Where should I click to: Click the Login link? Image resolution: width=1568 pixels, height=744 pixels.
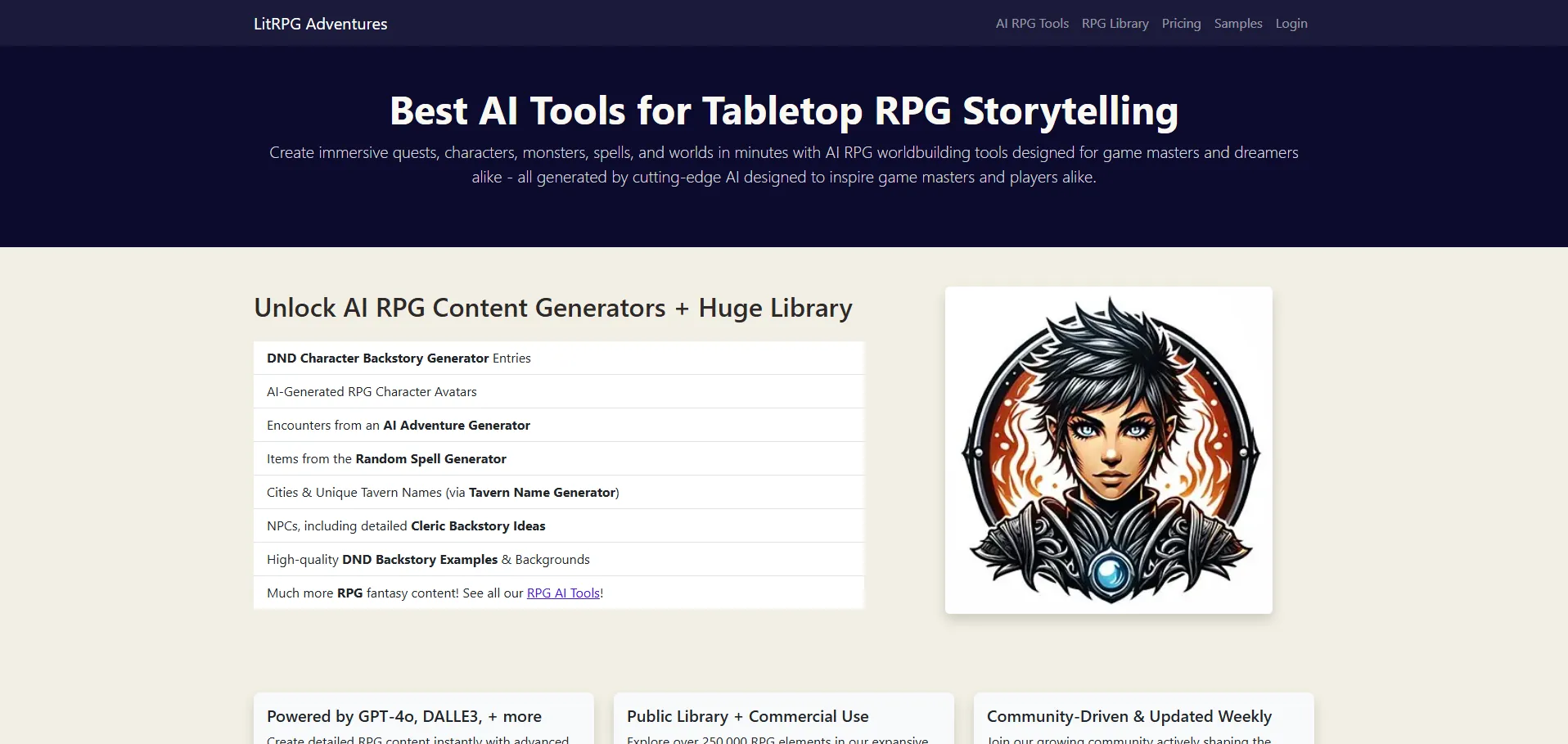click(x=1291, y=24)
